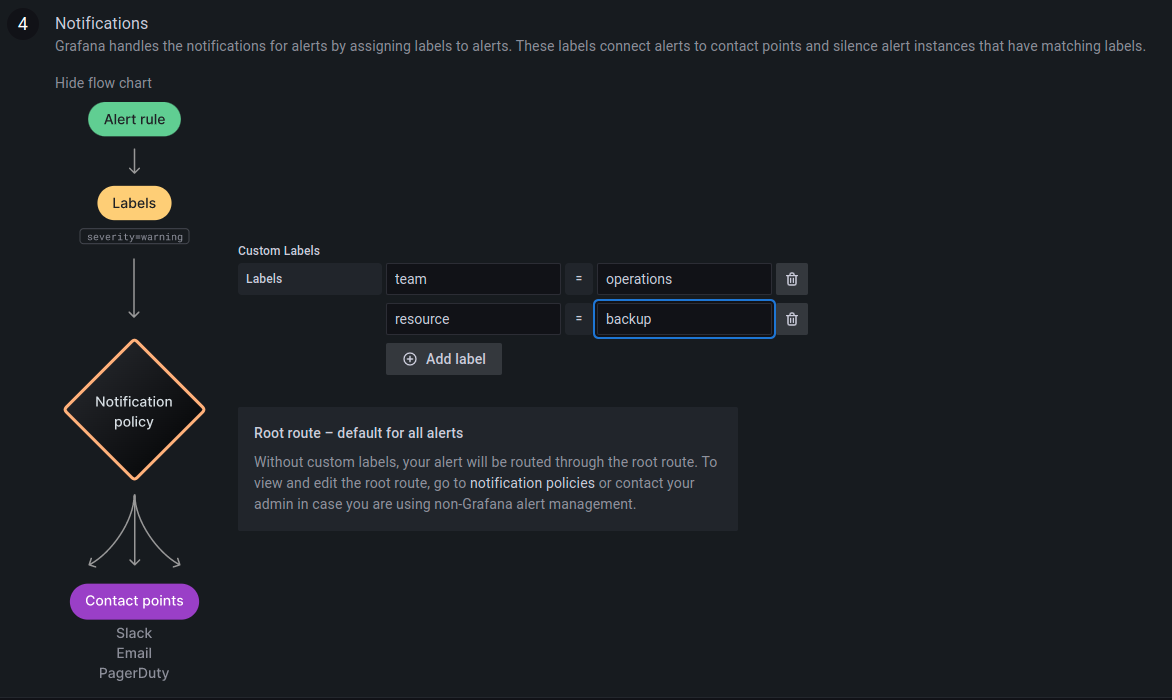
Task: Click the plus icon on Add label
Action: tap(410, 359)
